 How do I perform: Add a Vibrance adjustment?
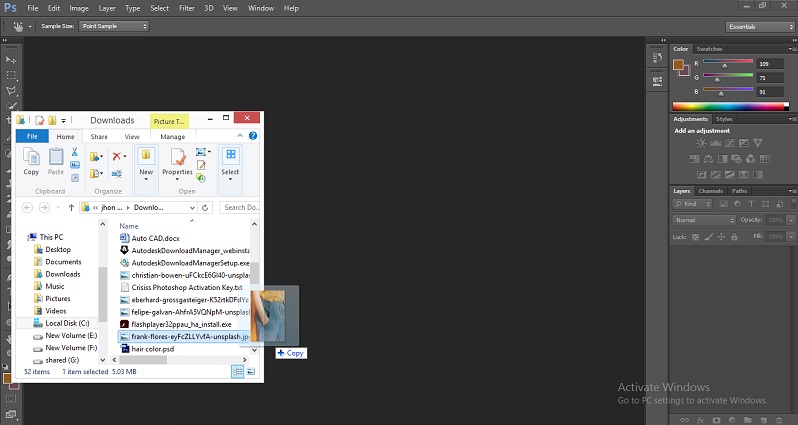[758, 143]
